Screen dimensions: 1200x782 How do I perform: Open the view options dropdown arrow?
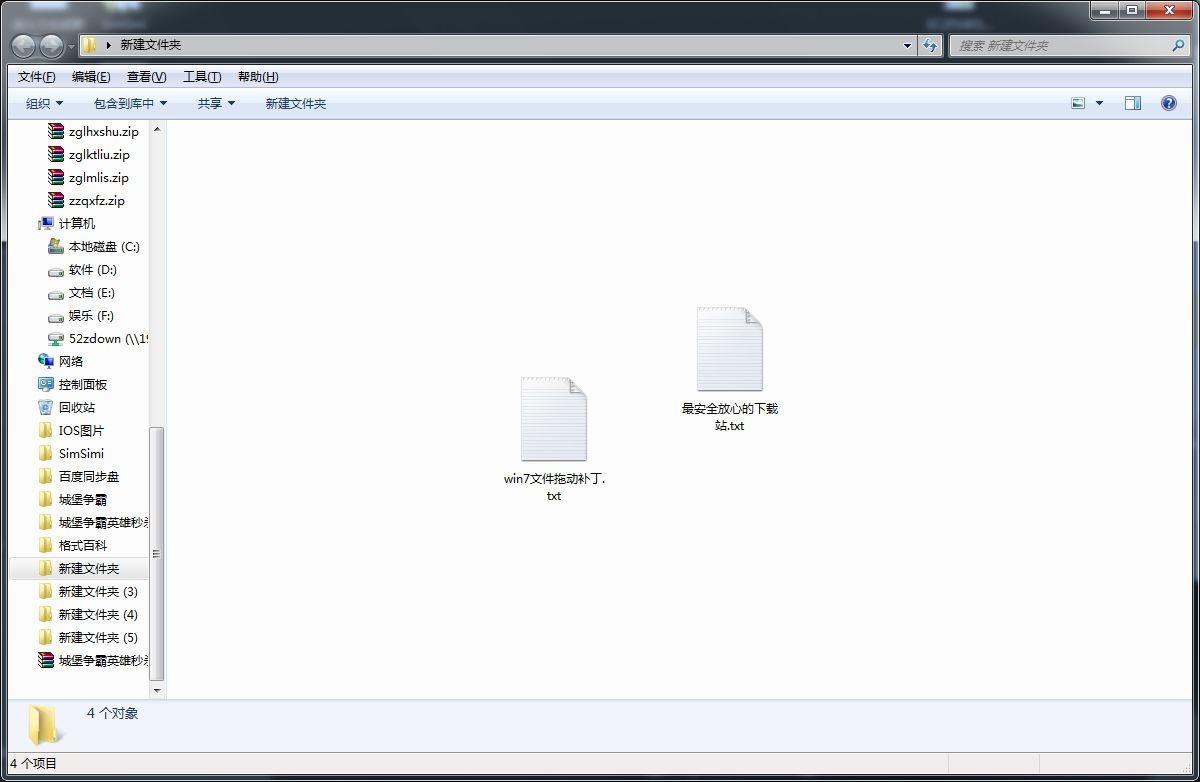(1100, 103)
